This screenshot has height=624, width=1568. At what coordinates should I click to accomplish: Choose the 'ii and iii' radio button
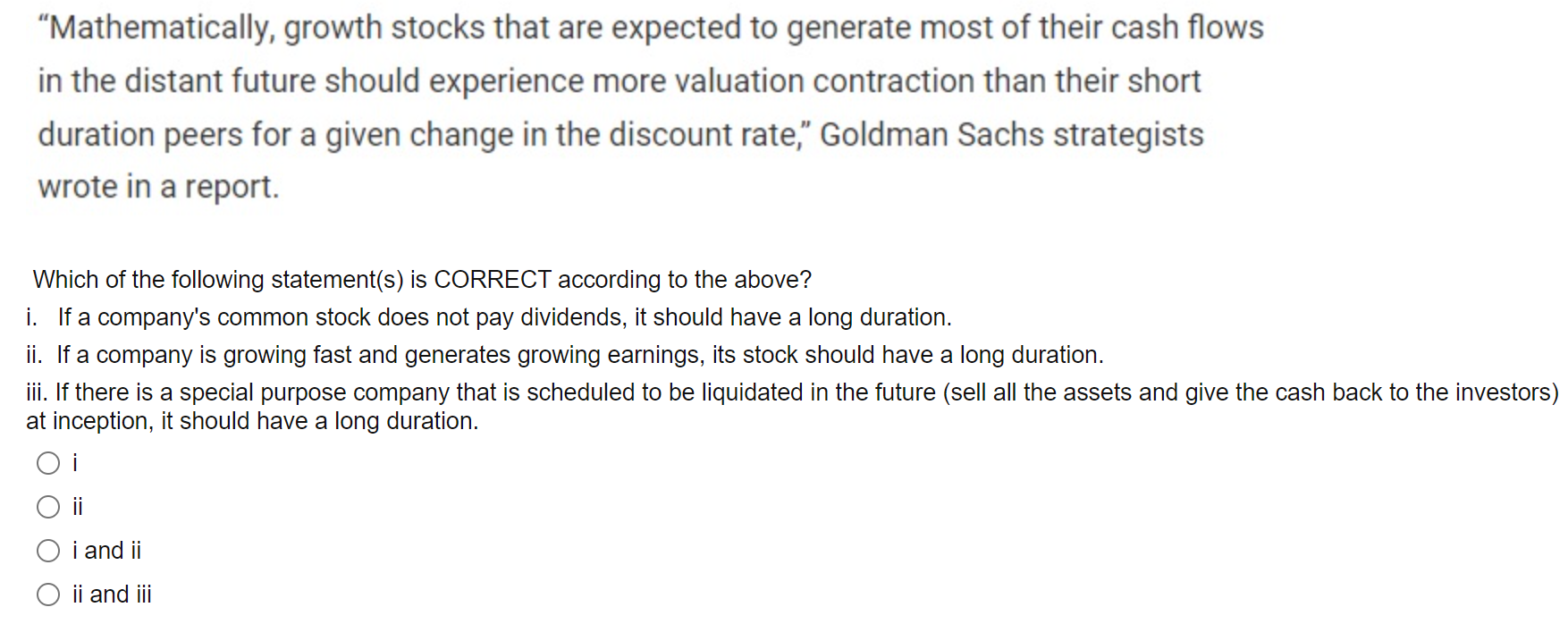click(48, 594)
